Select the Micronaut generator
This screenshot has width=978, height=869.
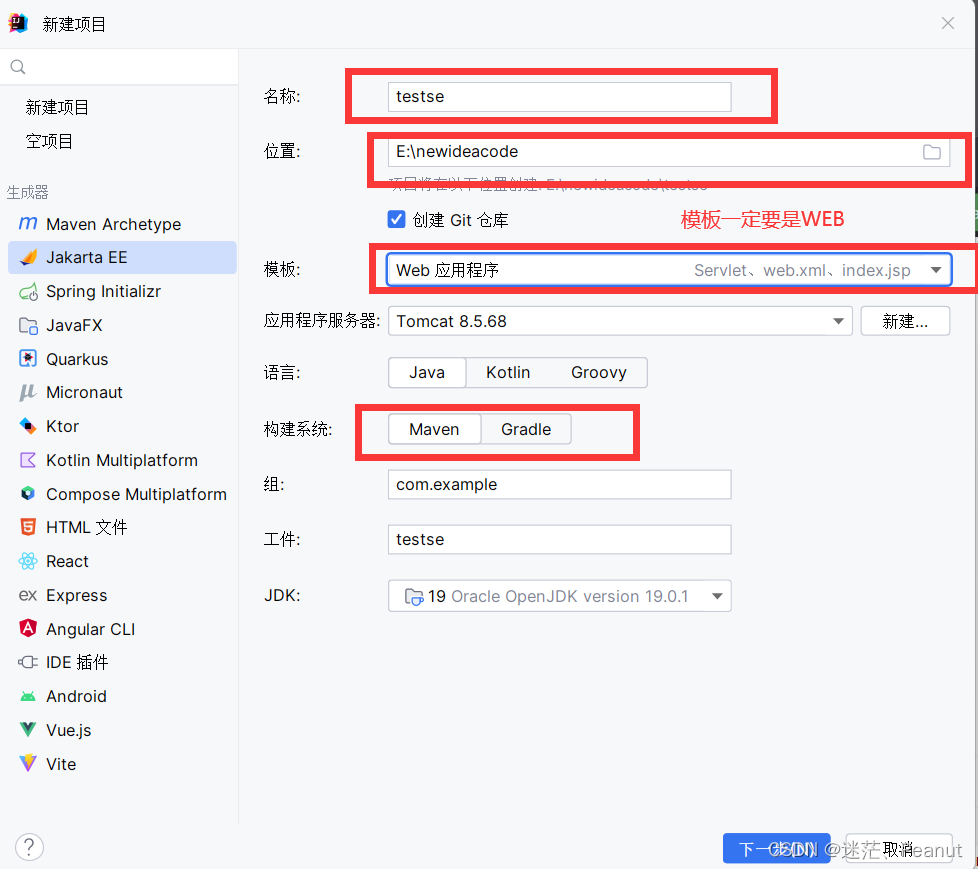pos(88,392)
